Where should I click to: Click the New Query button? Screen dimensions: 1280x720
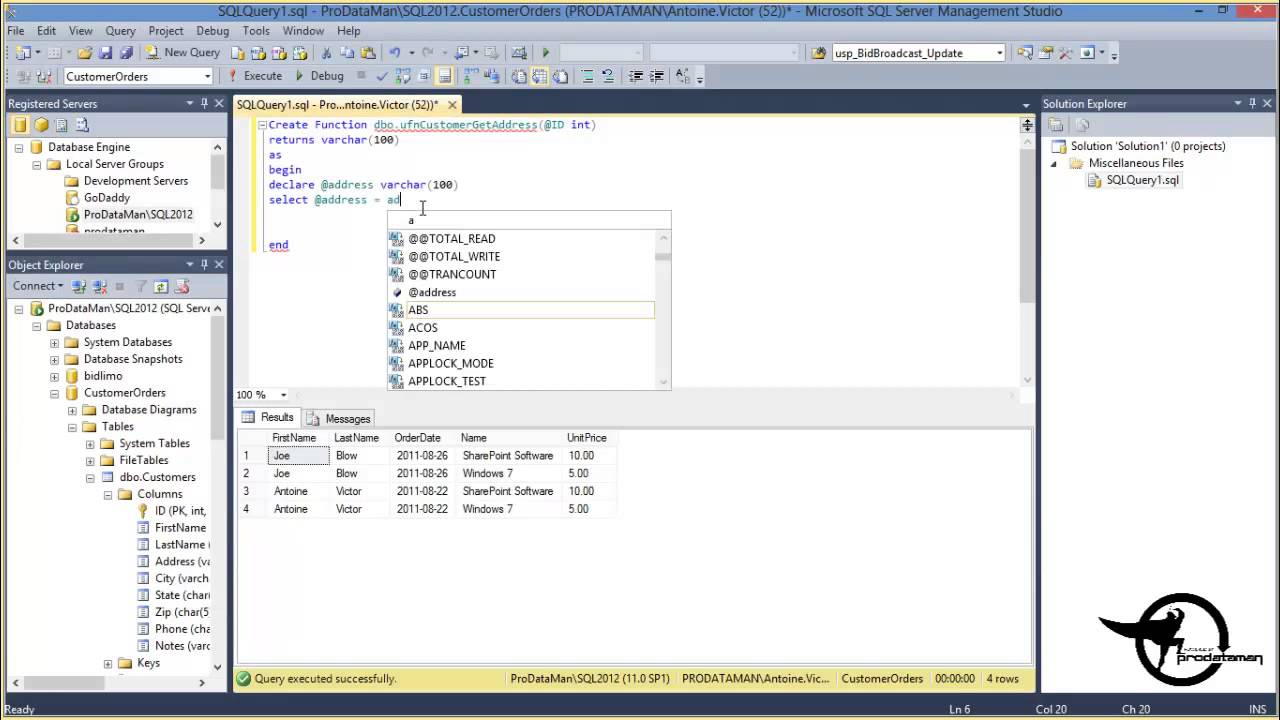click(183, 52)
